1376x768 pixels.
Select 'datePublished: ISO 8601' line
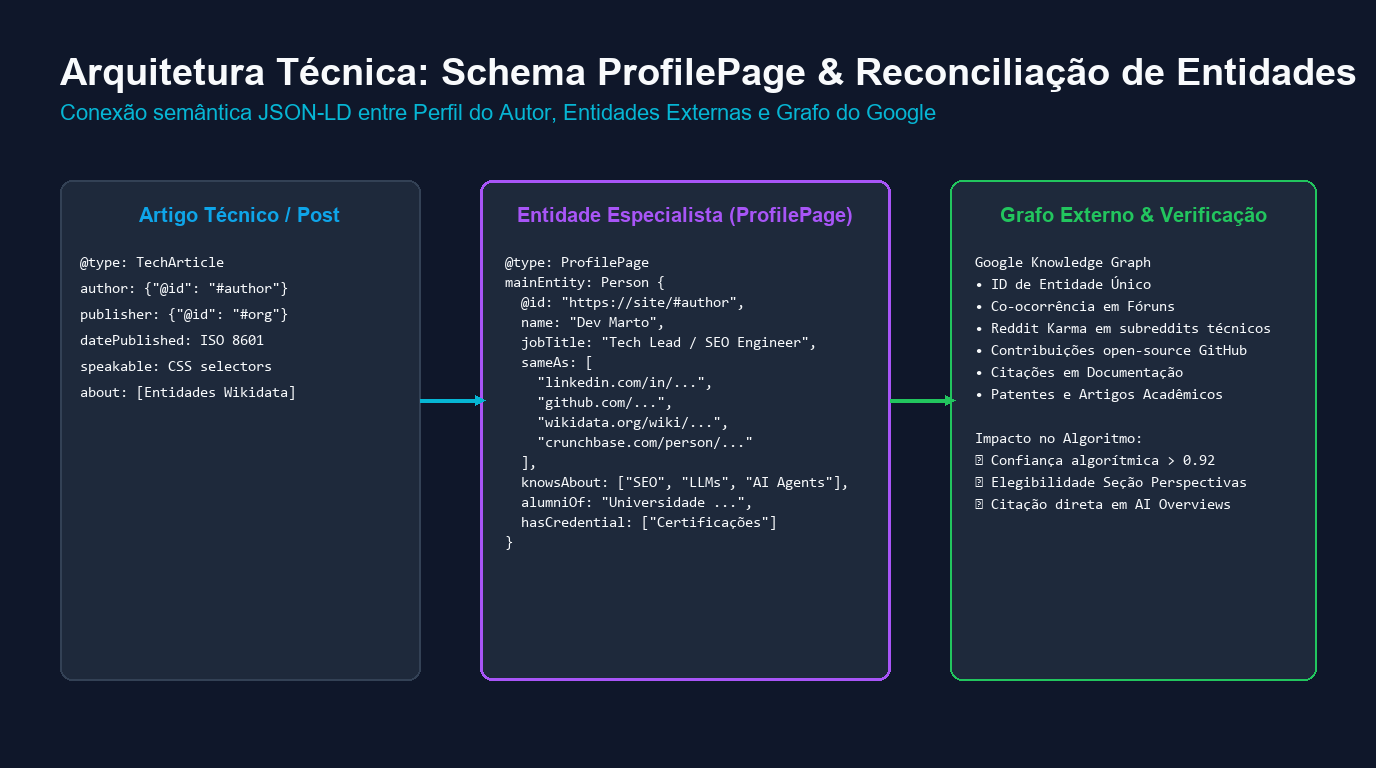click(x=172, y=341)
